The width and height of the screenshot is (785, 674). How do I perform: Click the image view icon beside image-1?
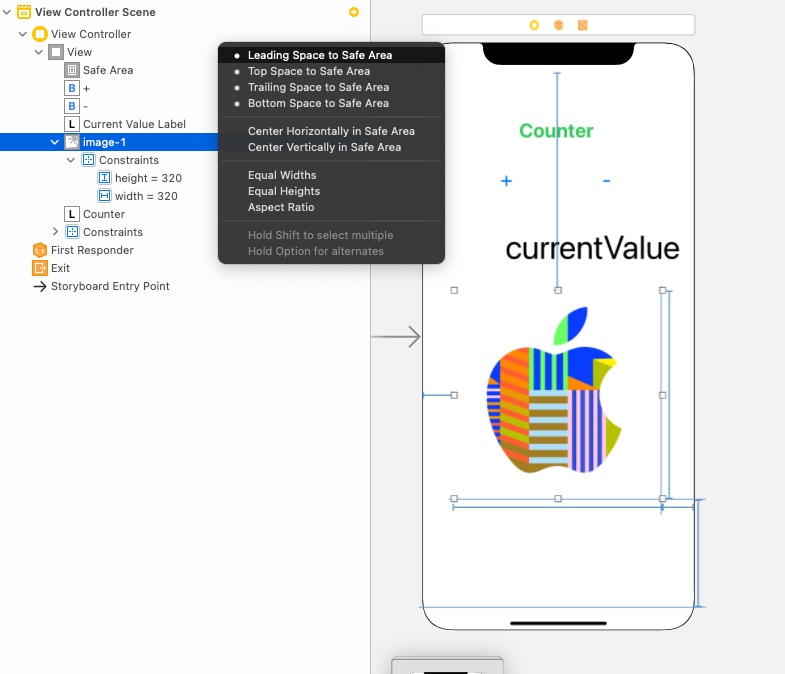click(x=72, y=142)
